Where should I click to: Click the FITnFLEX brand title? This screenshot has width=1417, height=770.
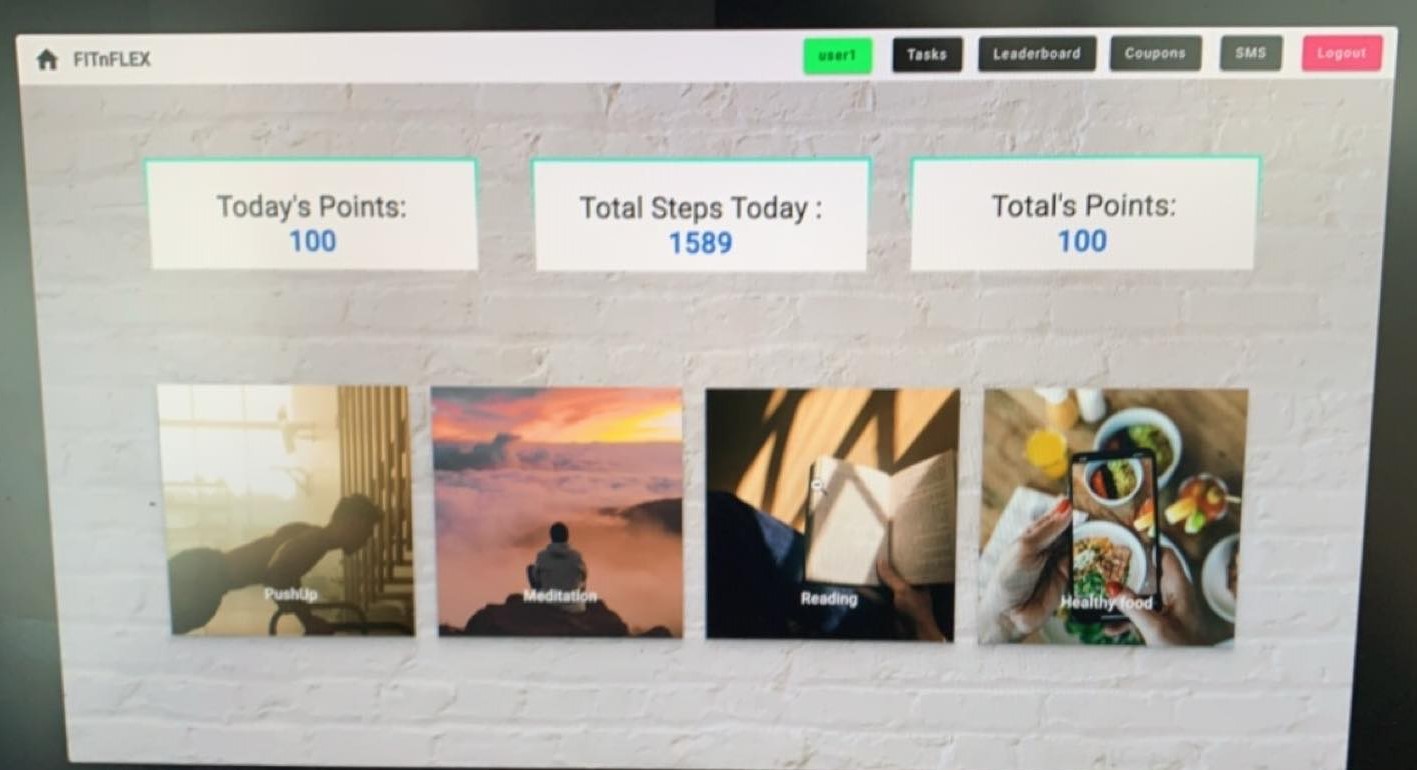point(112,60)
